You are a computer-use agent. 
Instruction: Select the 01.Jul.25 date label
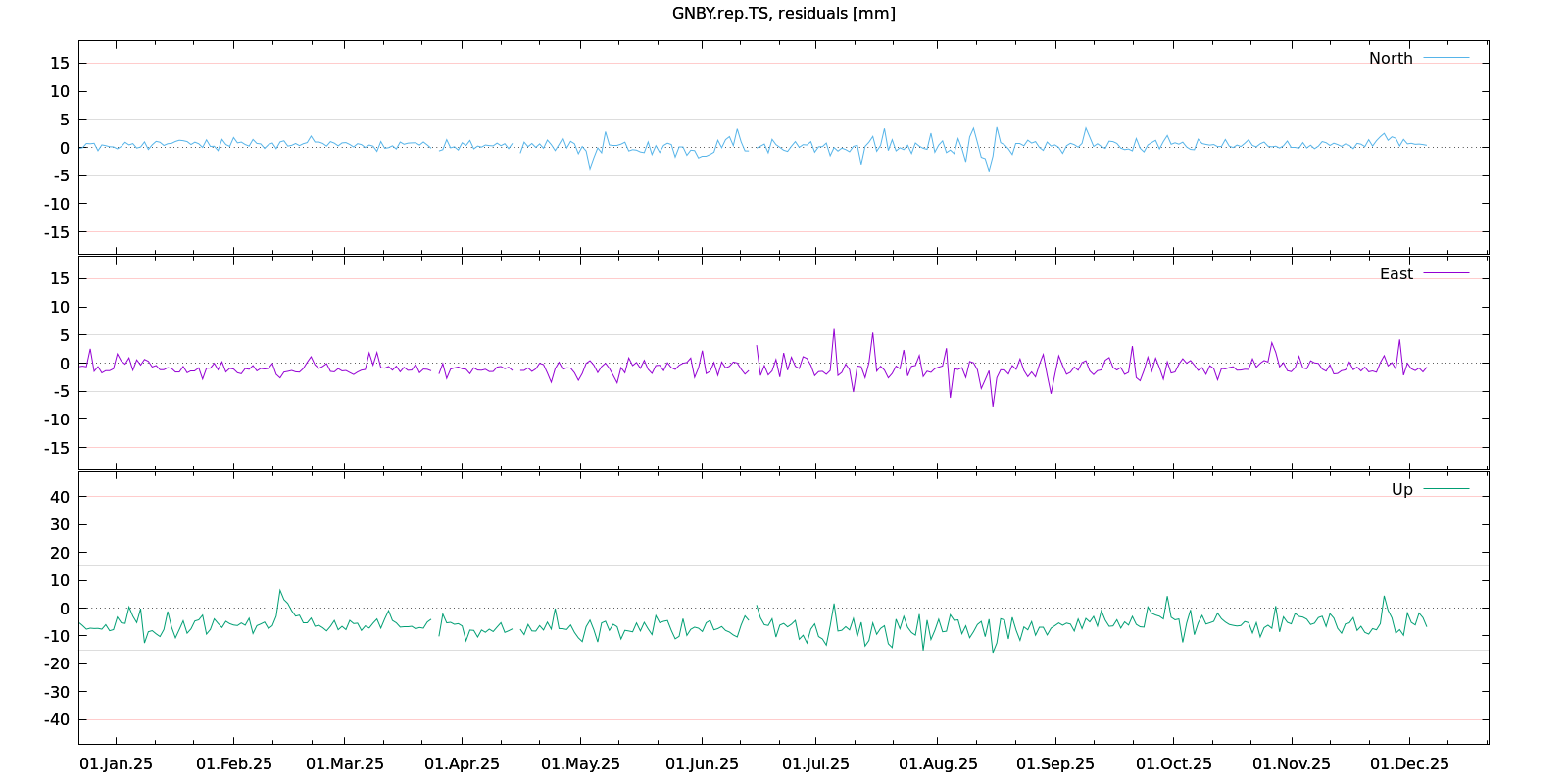(x=815, y=764)
